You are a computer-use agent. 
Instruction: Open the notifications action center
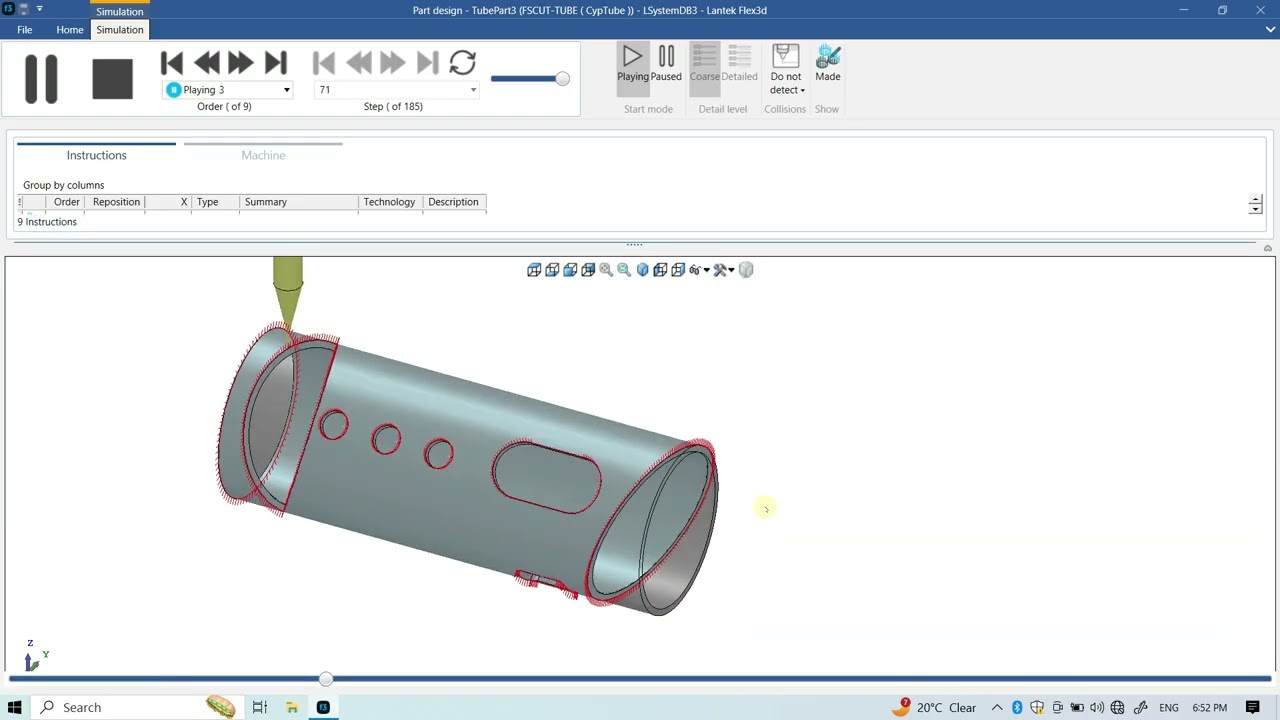(x=1253, y=707)
